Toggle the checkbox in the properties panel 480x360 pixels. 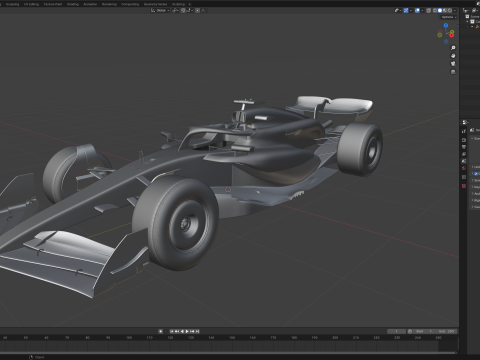coord(476,174)
